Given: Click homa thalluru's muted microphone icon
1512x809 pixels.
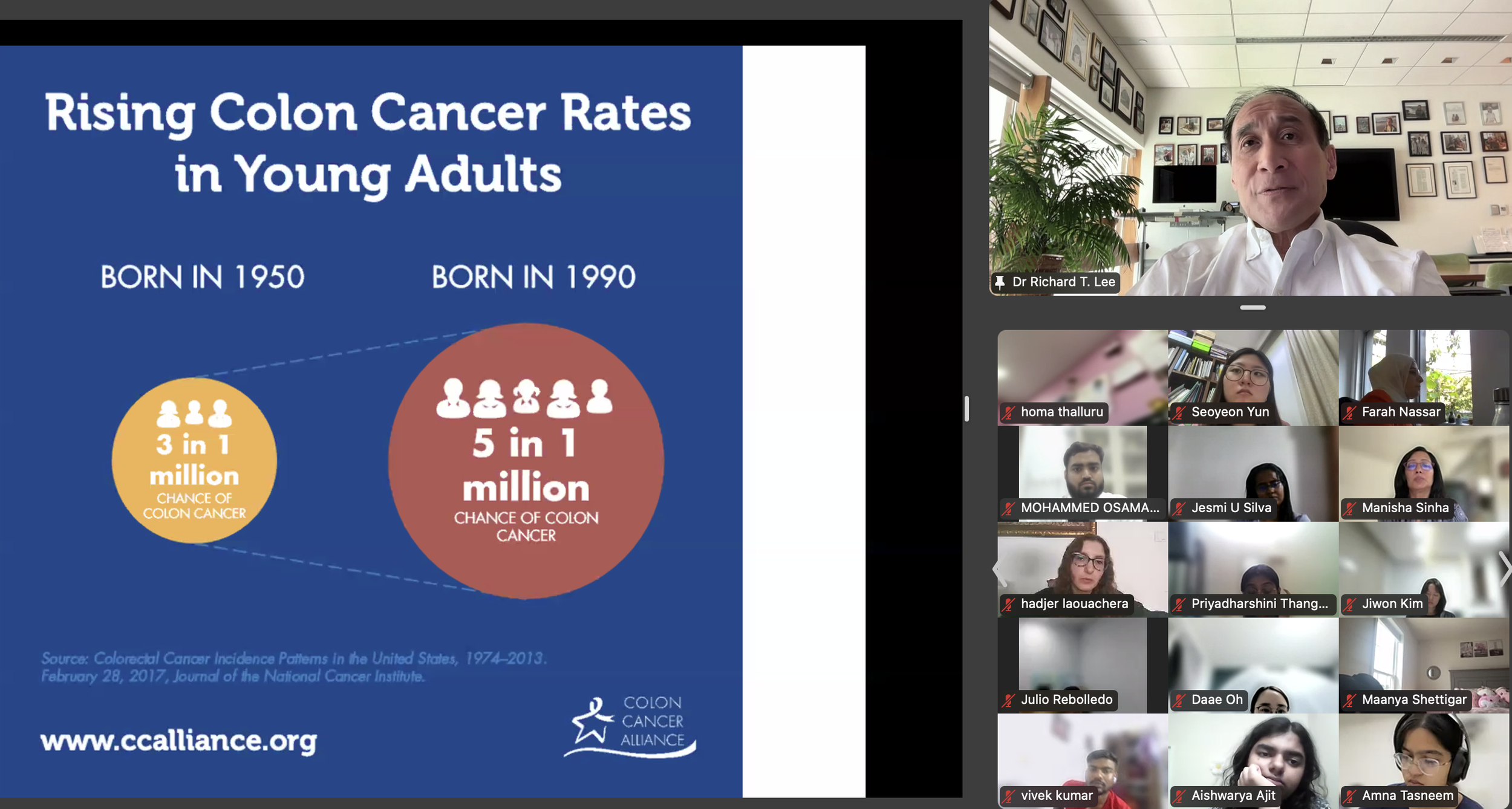Looking at the screenshot, I should pyautogui.click(x=1008, y=413).
